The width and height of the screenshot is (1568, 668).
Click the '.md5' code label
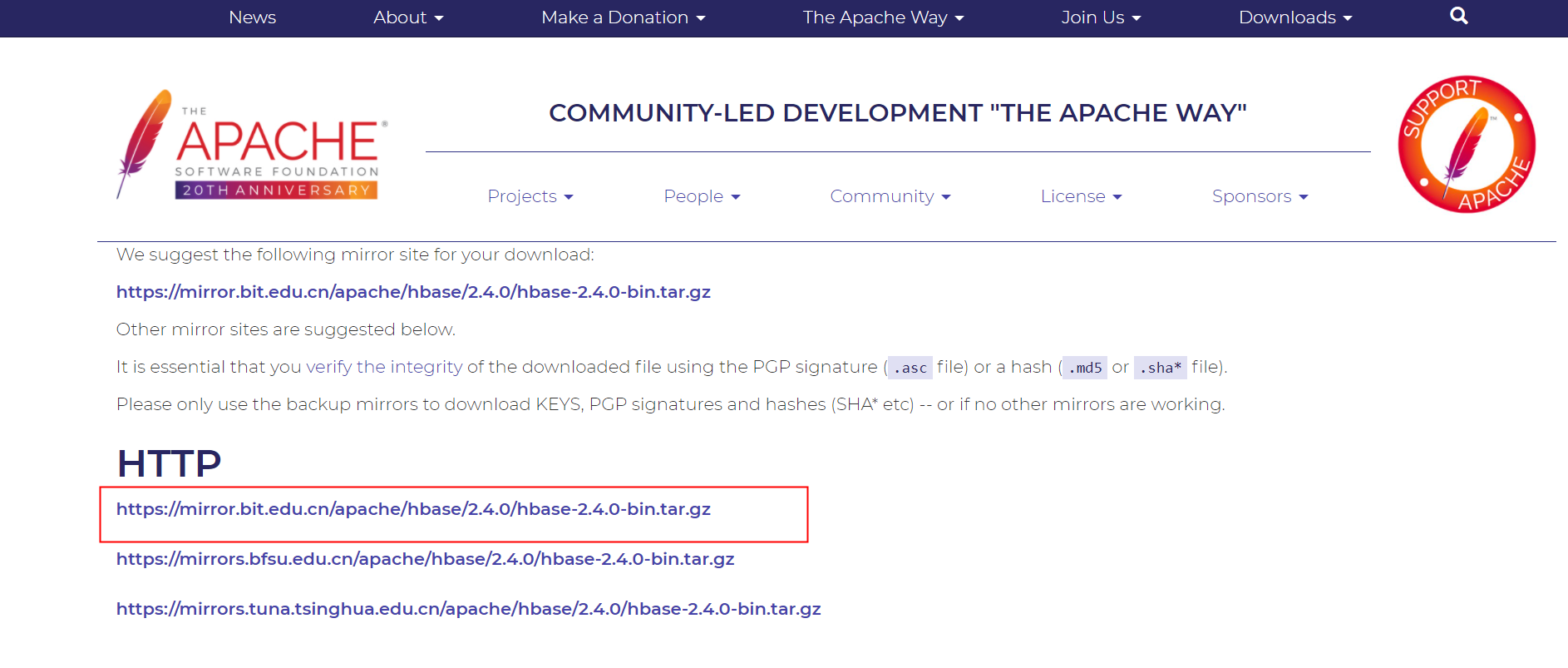point(1085,368)
